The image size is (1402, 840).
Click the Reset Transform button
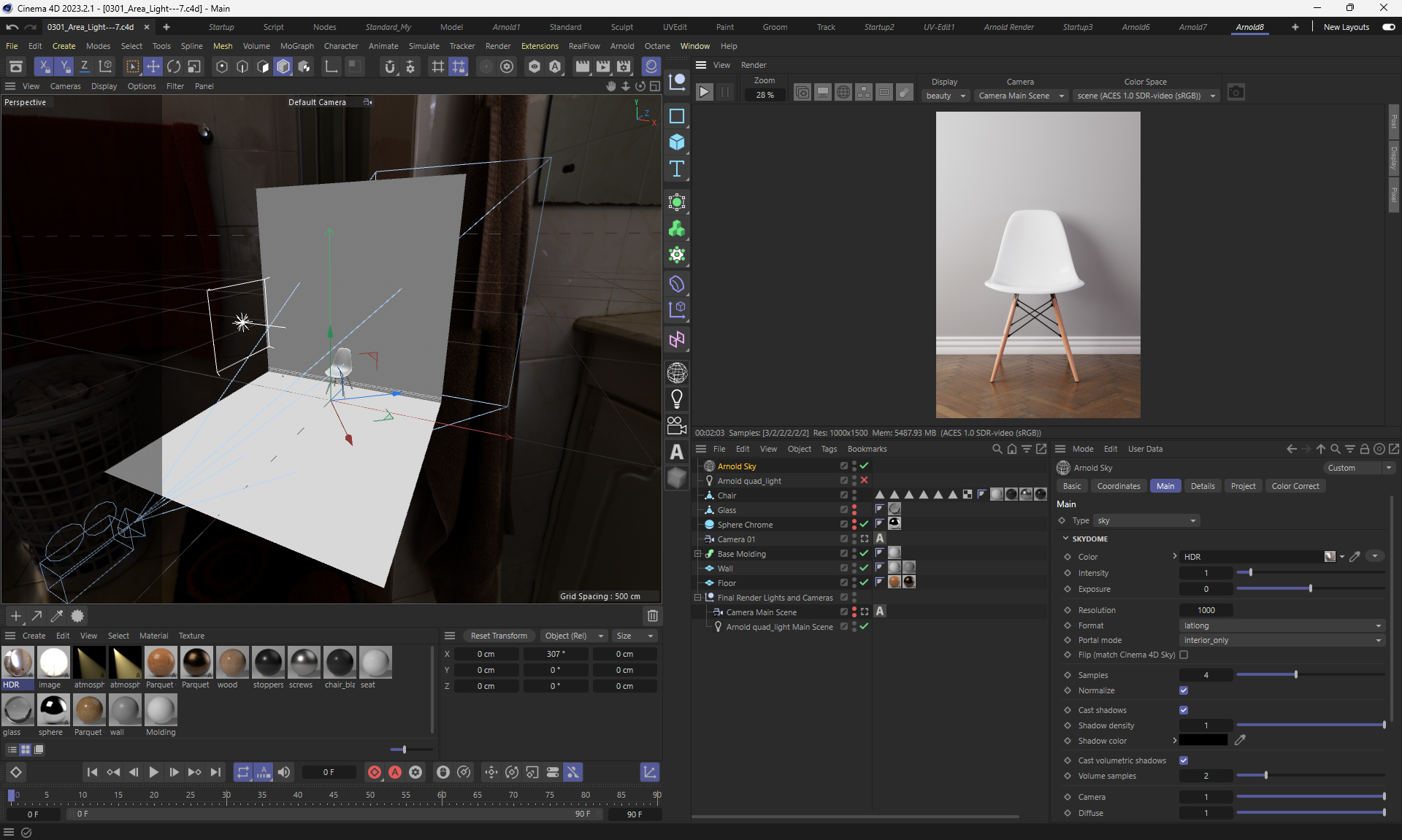click(x=499, y=636)
